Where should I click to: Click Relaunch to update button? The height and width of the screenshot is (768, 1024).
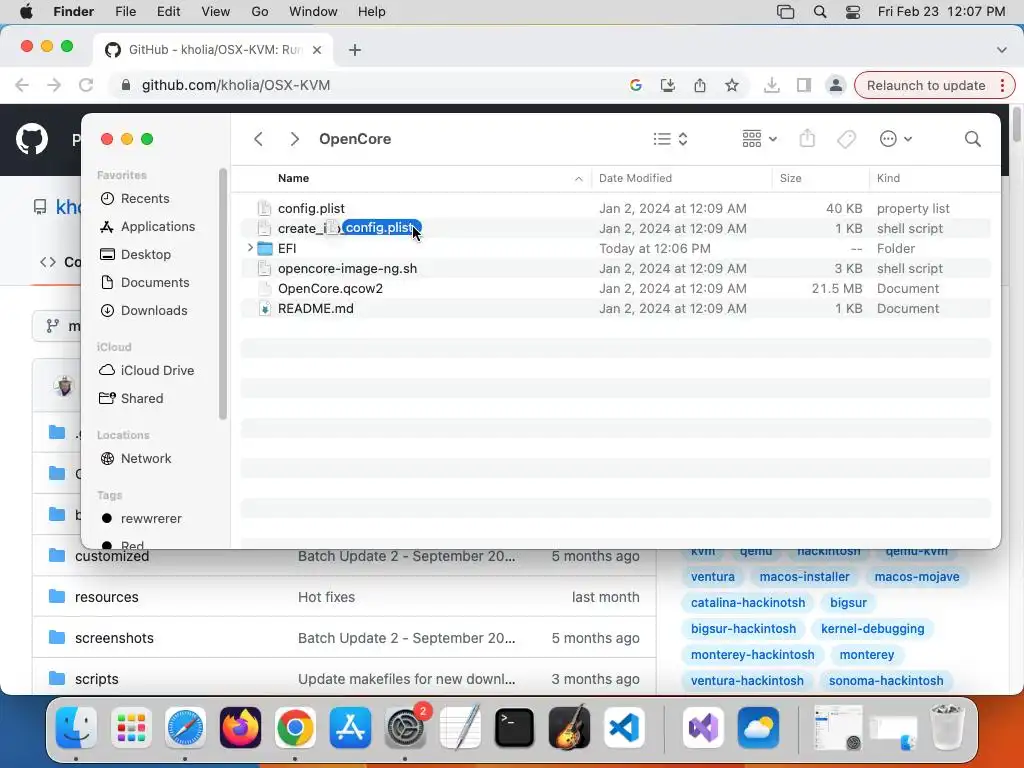pos(935,86)
